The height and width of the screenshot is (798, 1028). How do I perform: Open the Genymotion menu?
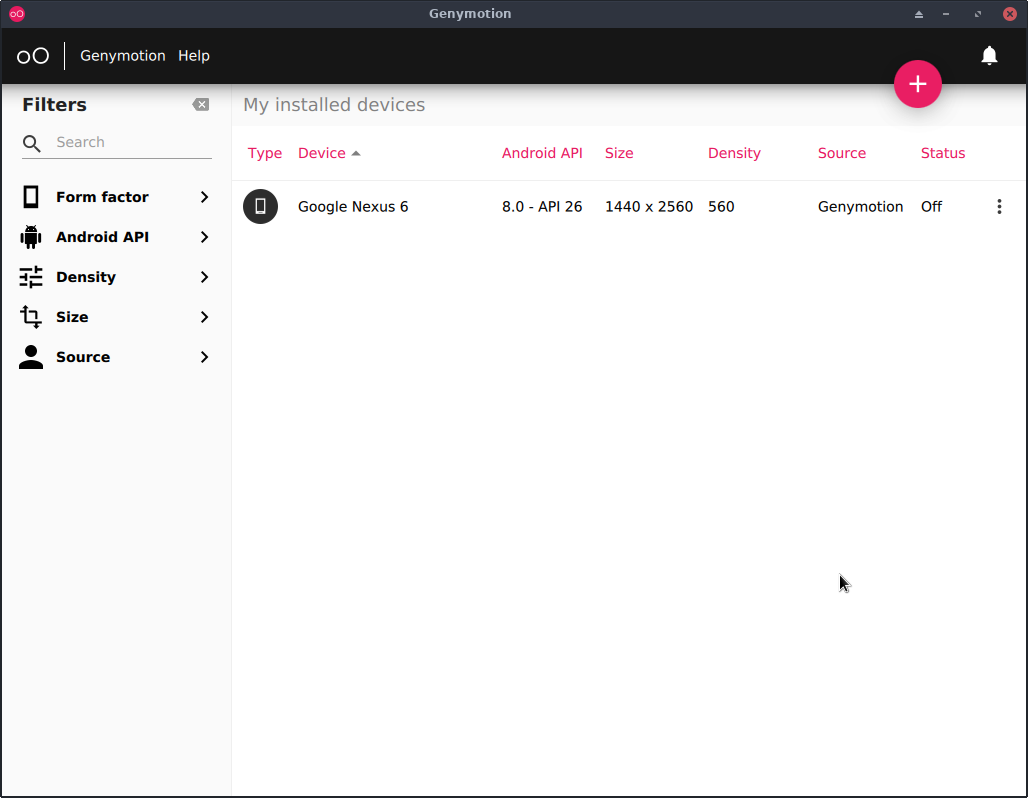(123, 56)
